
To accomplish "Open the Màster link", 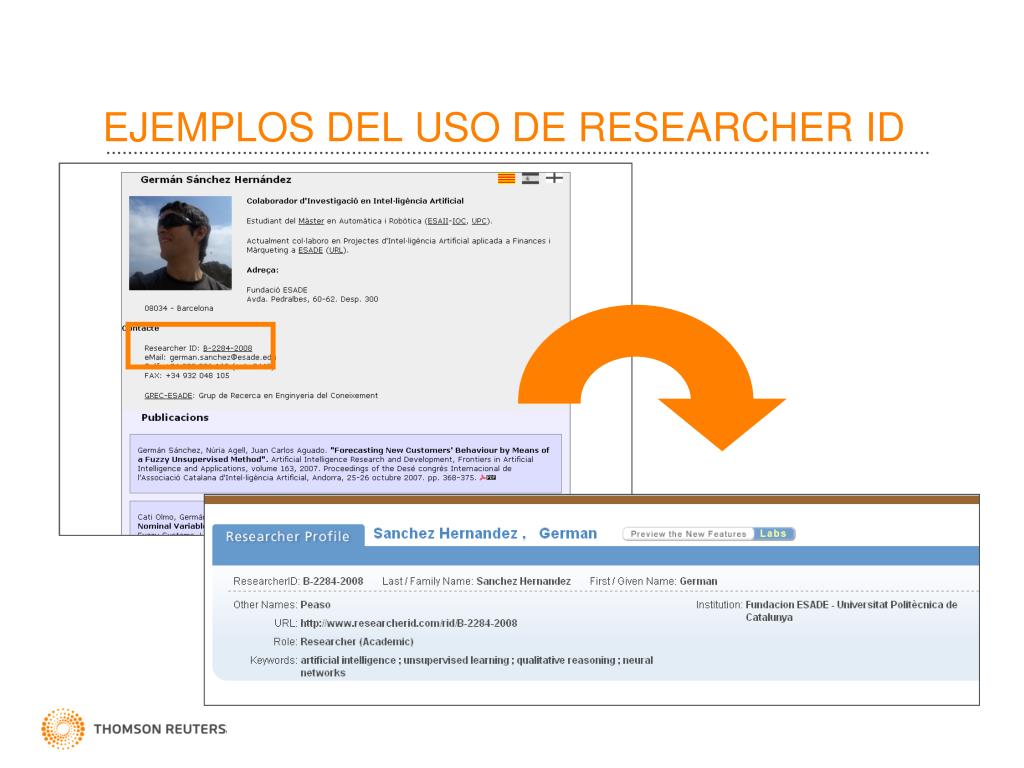I will (311, 221).
